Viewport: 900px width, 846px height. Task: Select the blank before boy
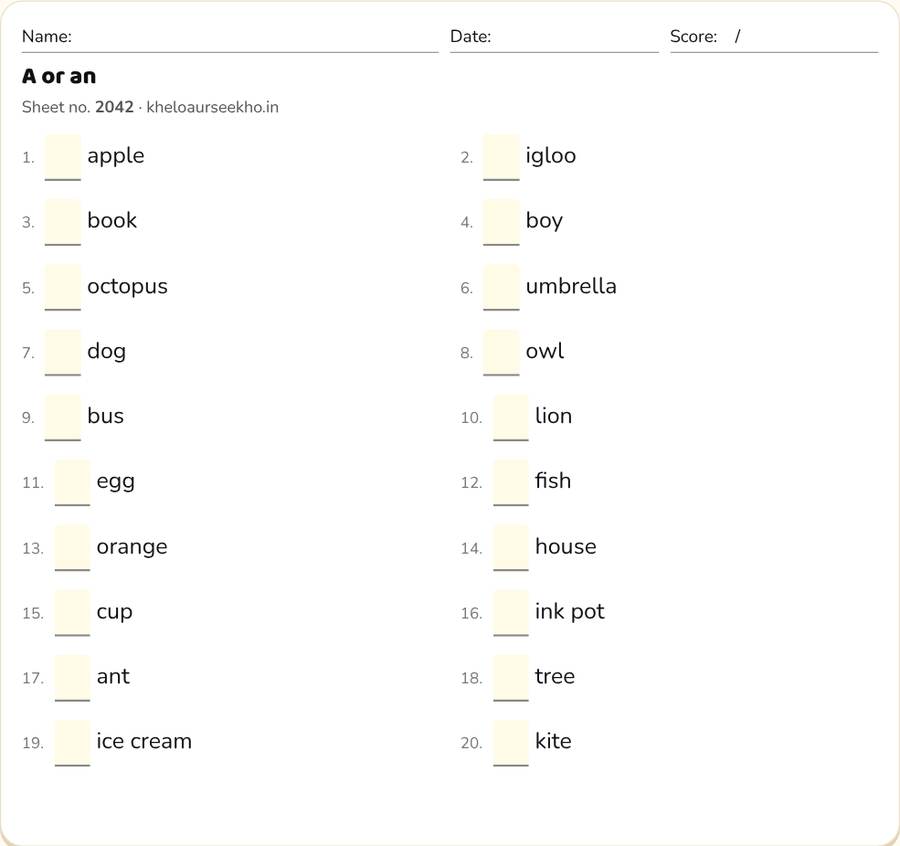[501, 222]
